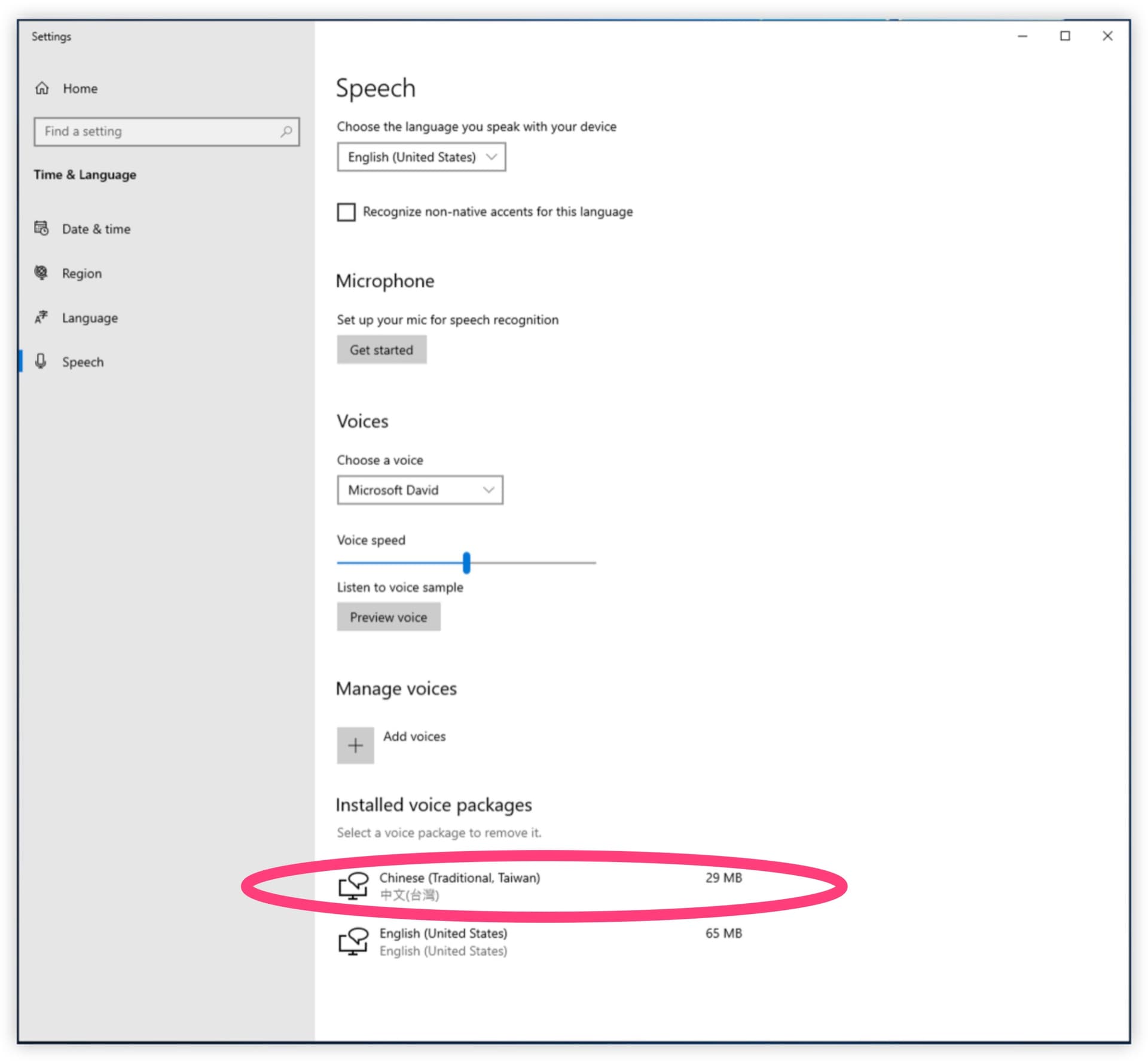Click the Home house icon
Image resolution: width=1148 pixels, height=1061 pixels.
[42, 88]
